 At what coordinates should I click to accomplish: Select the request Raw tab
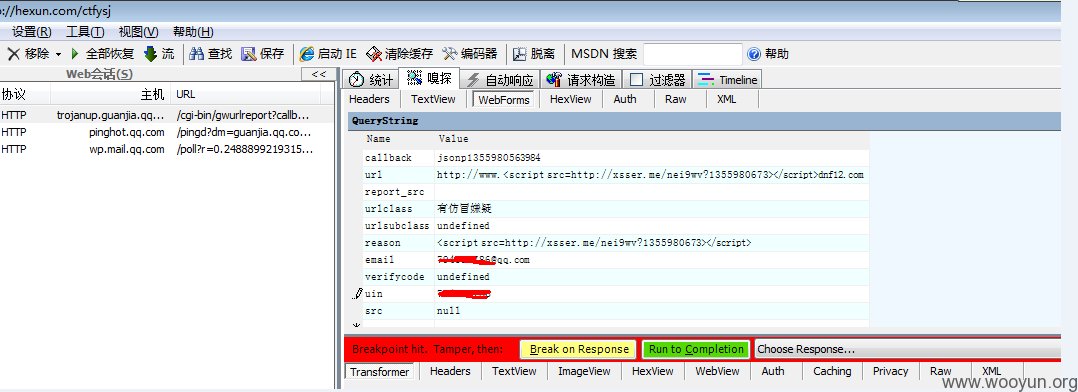676,99
